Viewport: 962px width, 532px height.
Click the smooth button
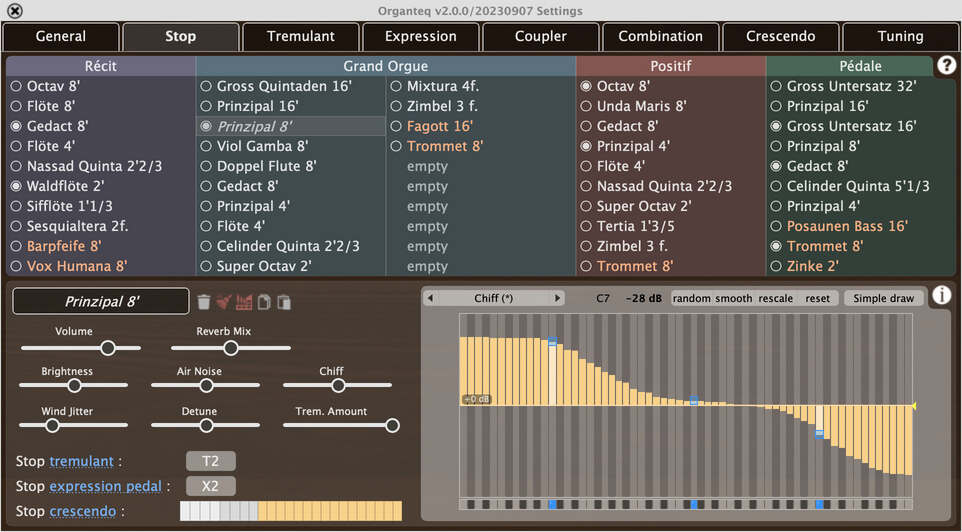[733, 298]
